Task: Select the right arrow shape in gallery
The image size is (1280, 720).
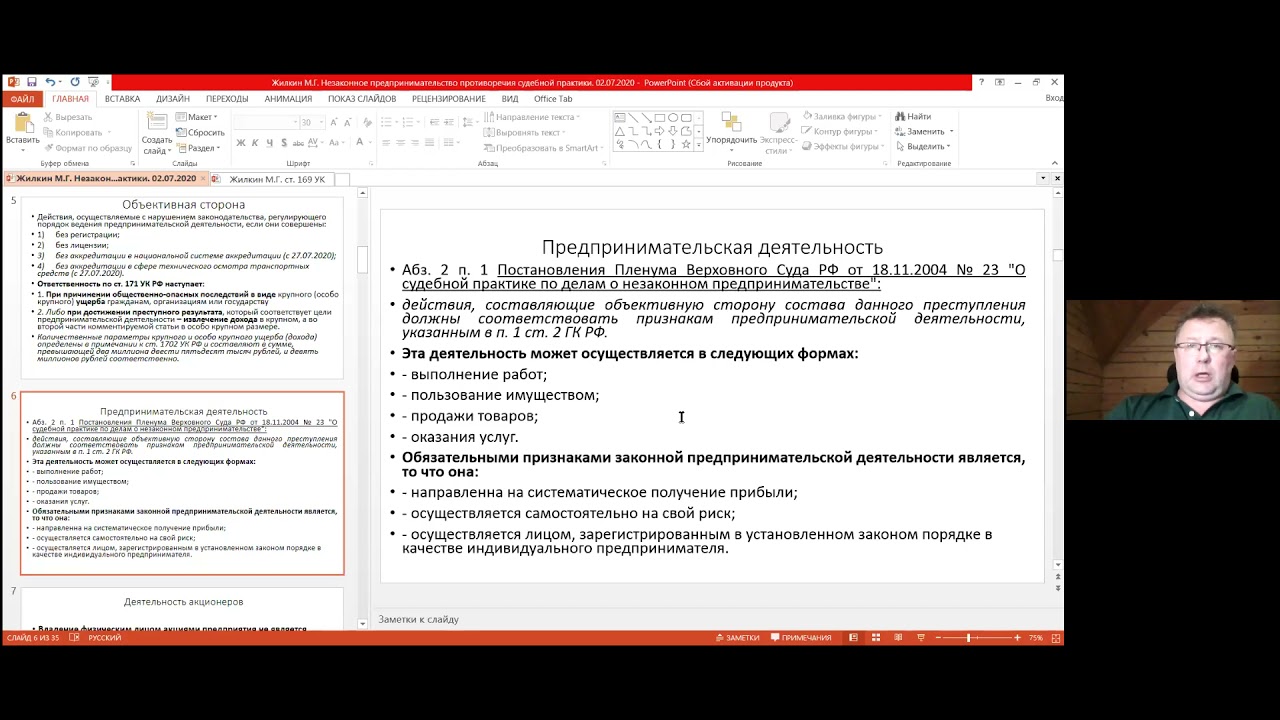Action: point(660,131)
